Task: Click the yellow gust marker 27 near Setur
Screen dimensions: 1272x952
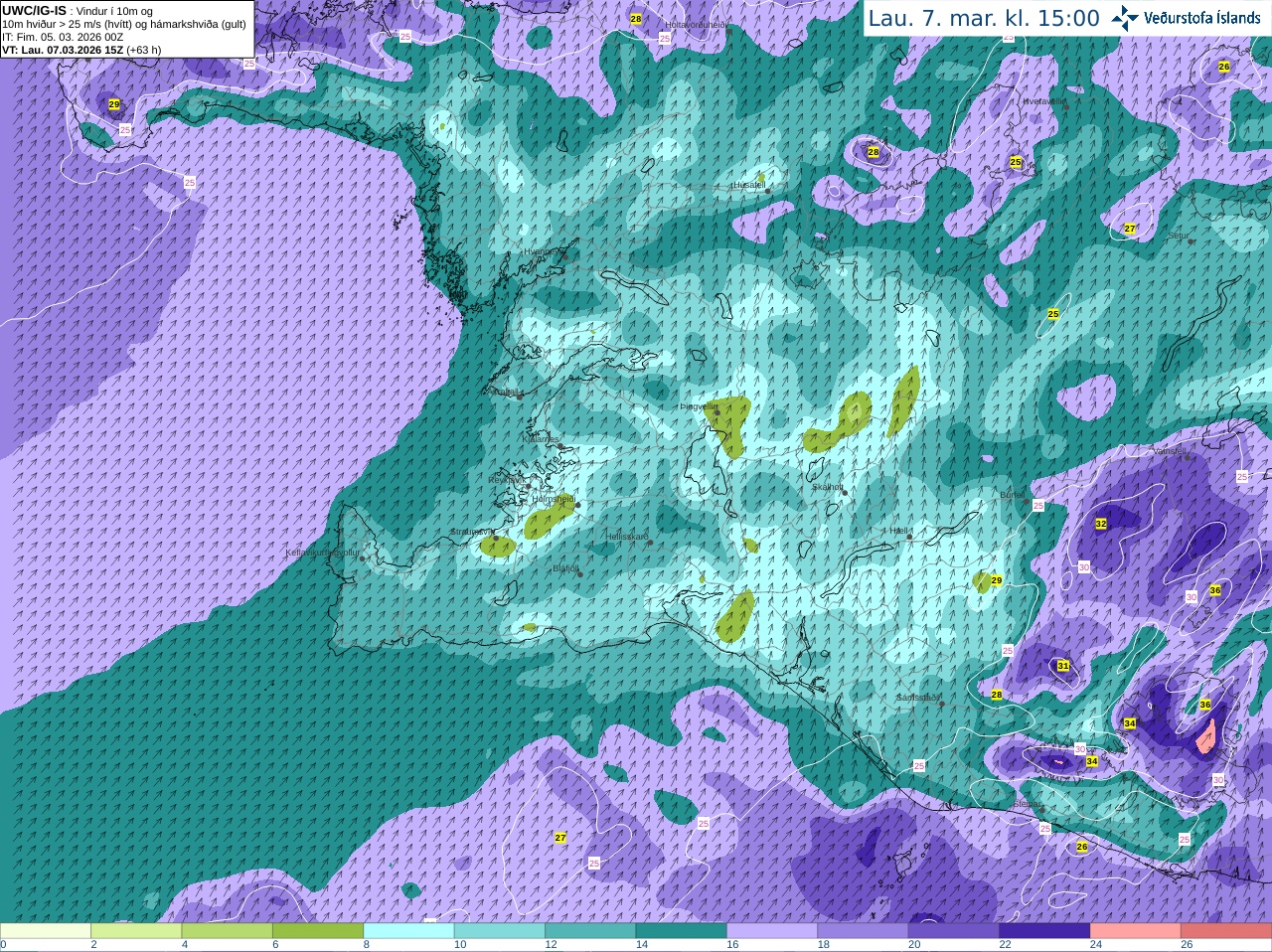Action: (x=1130, y=229)
